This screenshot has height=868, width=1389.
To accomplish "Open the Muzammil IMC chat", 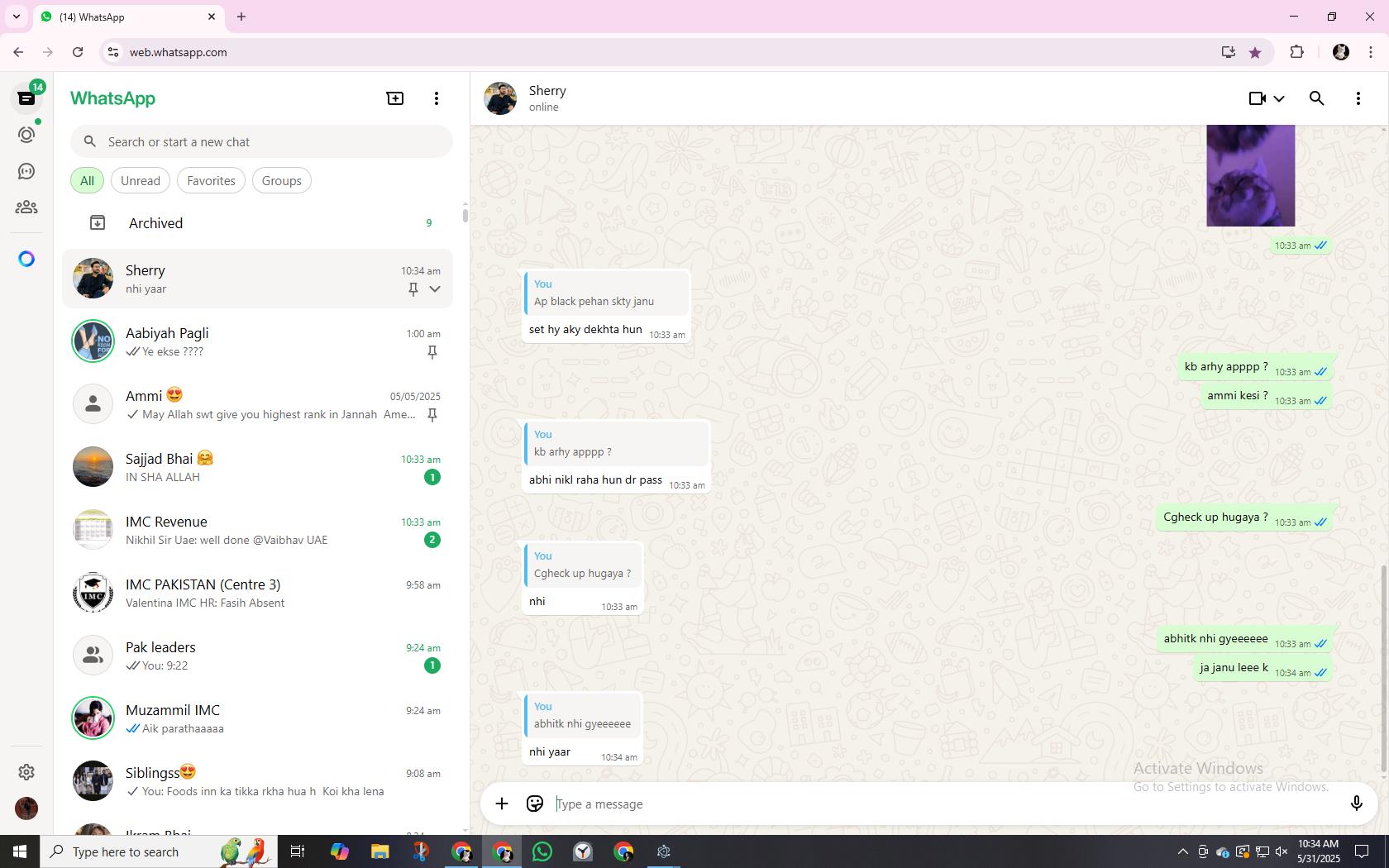I will coord(257,718).
